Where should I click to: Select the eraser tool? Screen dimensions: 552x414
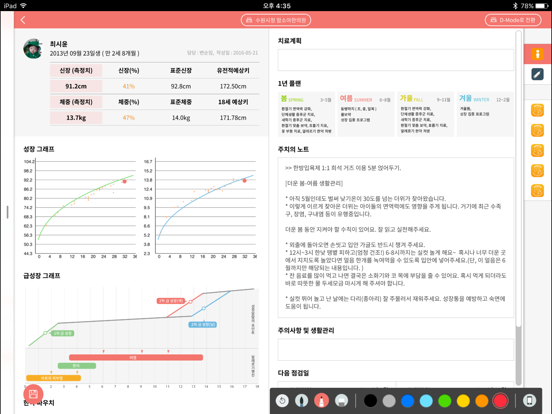(341, 401)
